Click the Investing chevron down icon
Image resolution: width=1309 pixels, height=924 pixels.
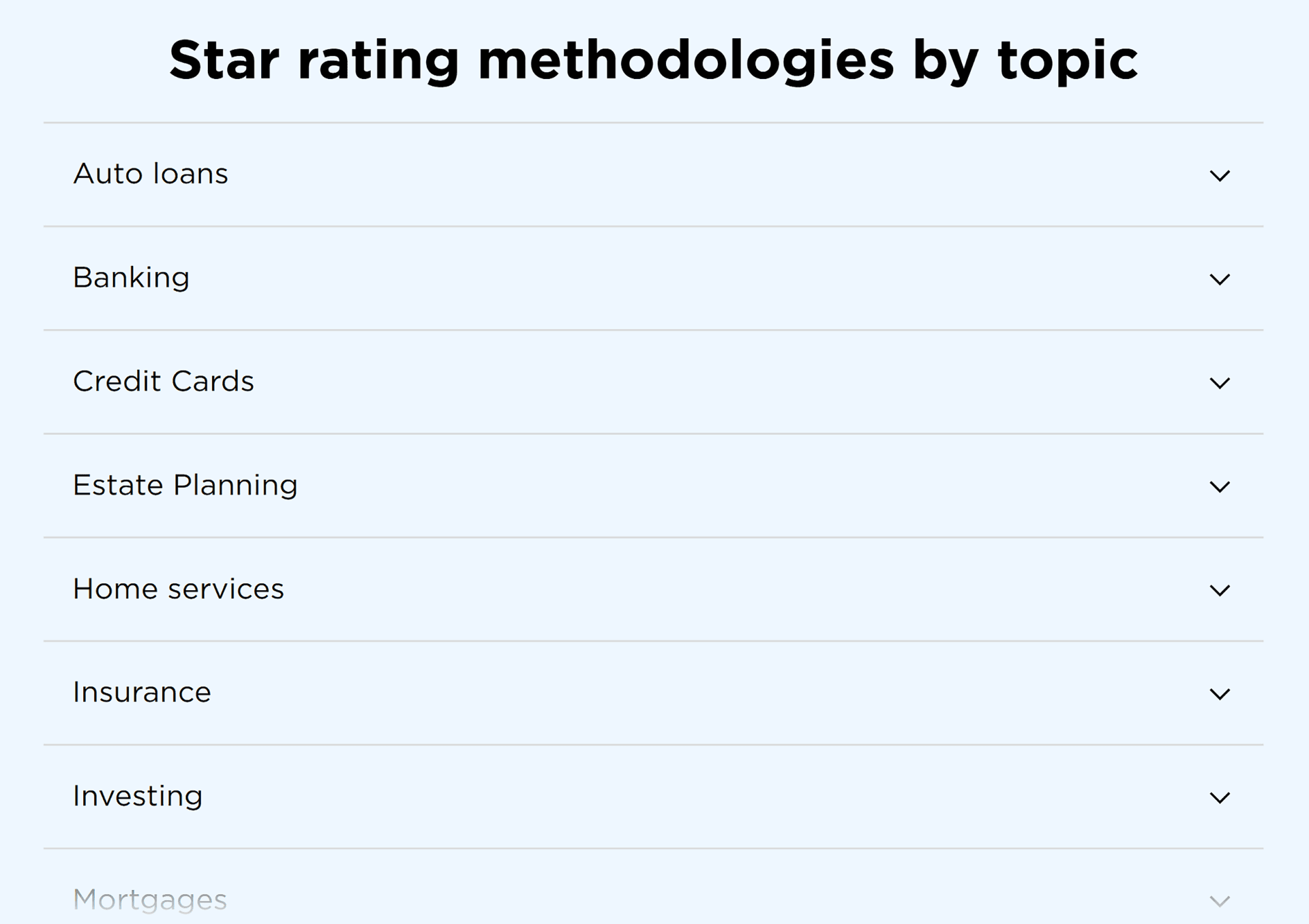(1219, 797)
